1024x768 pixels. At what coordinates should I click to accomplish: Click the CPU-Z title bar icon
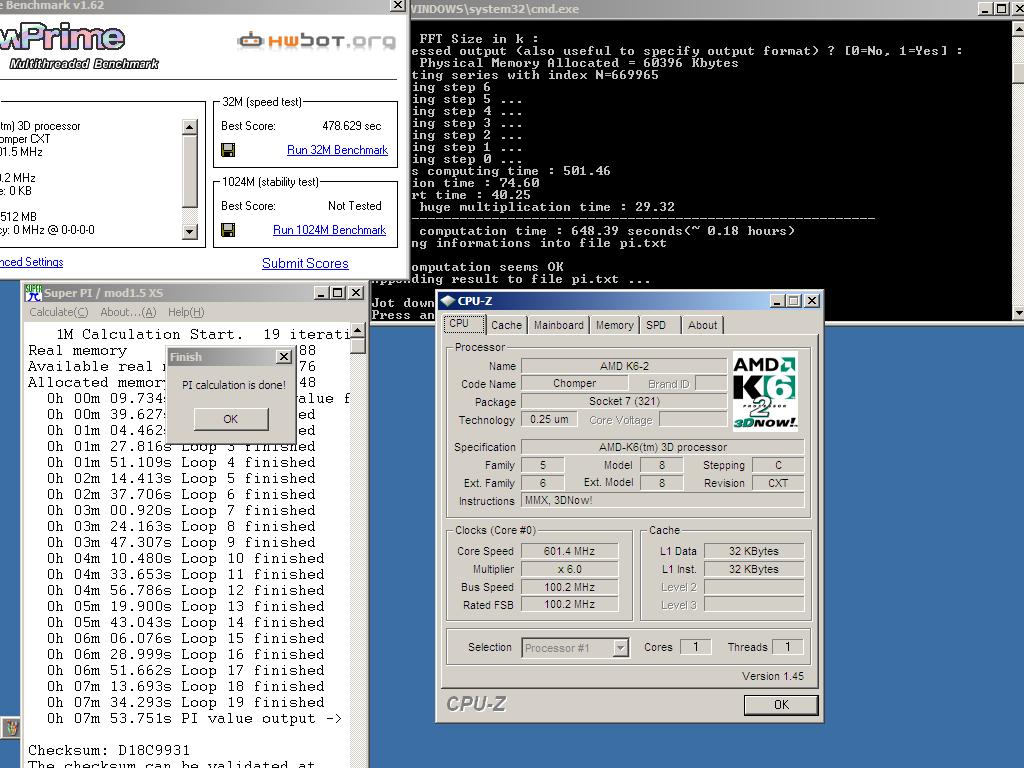pos(447,301)
